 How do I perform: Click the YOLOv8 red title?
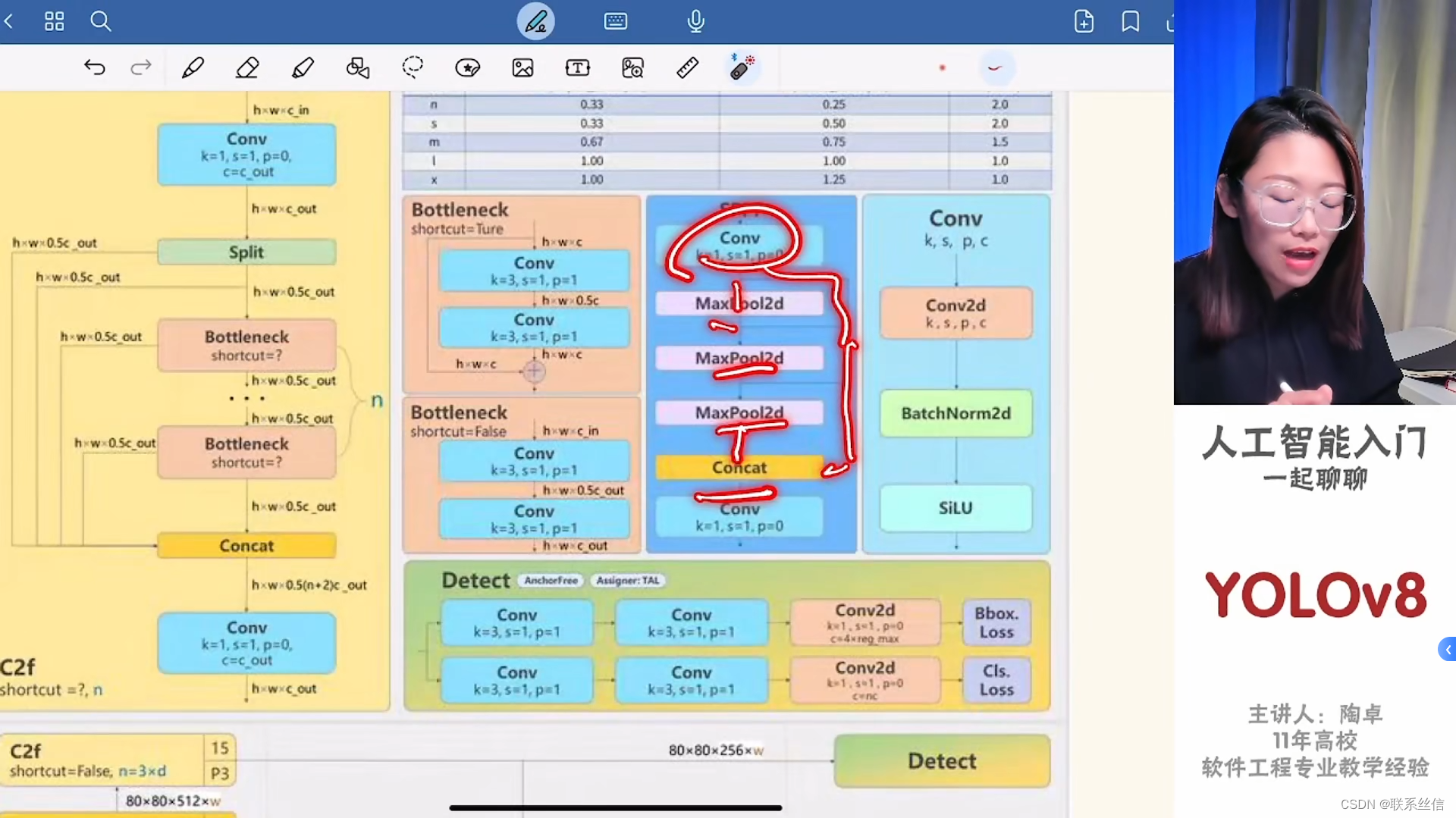pos(1315,595)
